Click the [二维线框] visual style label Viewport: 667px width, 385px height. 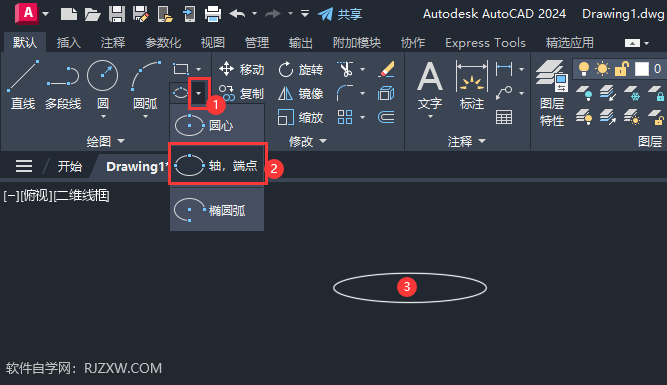click(x=82, y=196)
